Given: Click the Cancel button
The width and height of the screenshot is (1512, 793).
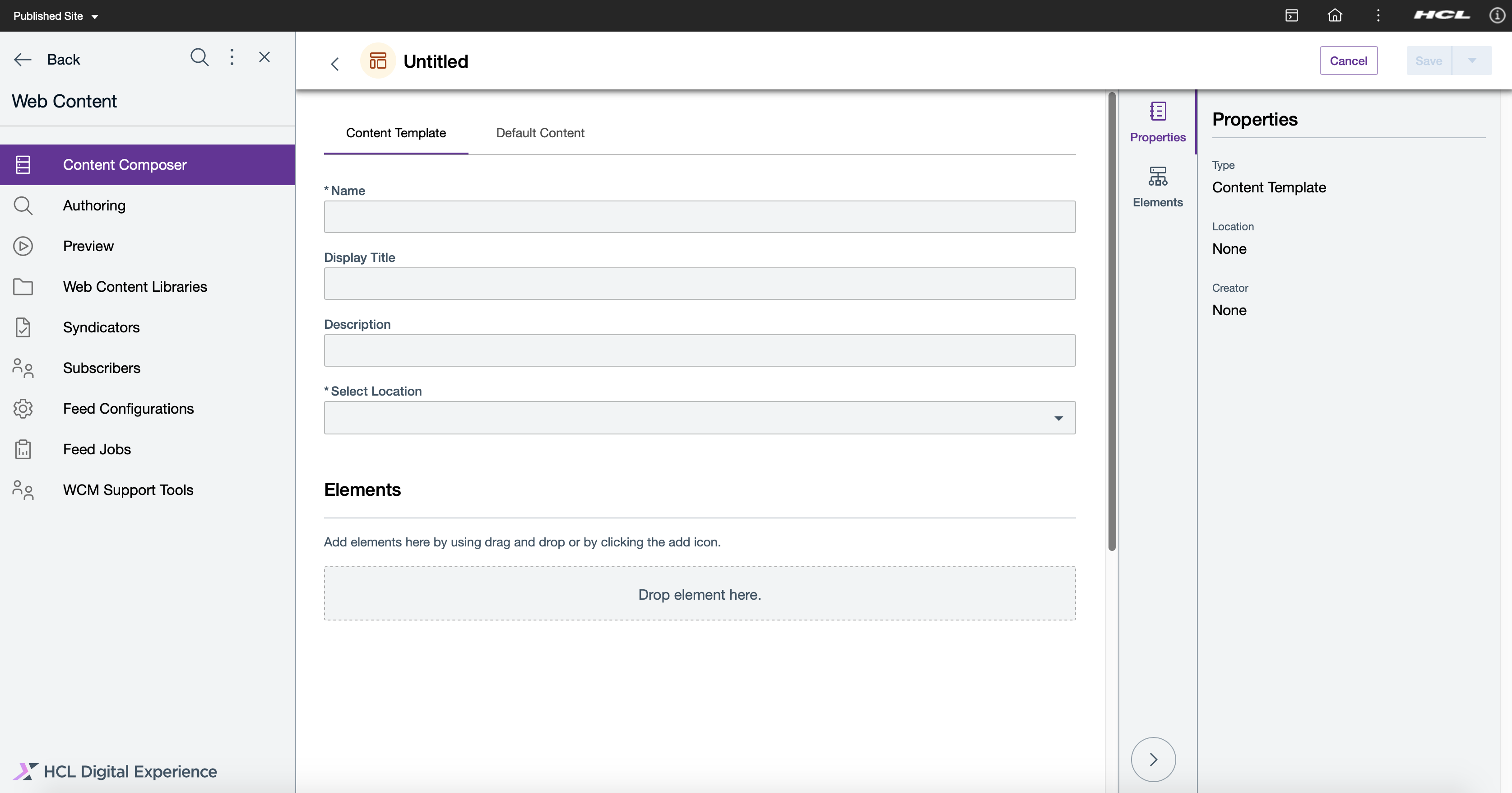Looking at the screenshot, I should (x=1348, y=61).
